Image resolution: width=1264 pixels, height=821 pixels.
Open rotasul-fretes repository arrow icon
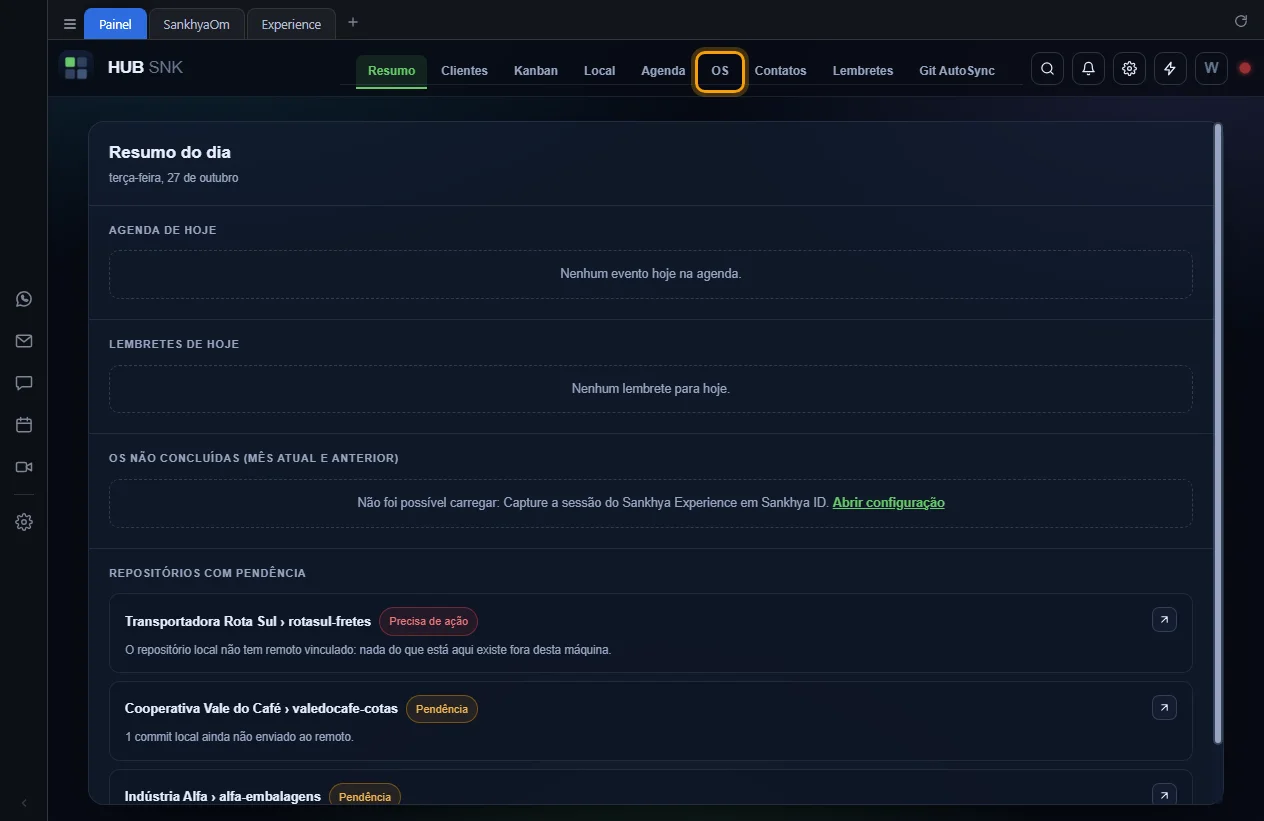1164,620
